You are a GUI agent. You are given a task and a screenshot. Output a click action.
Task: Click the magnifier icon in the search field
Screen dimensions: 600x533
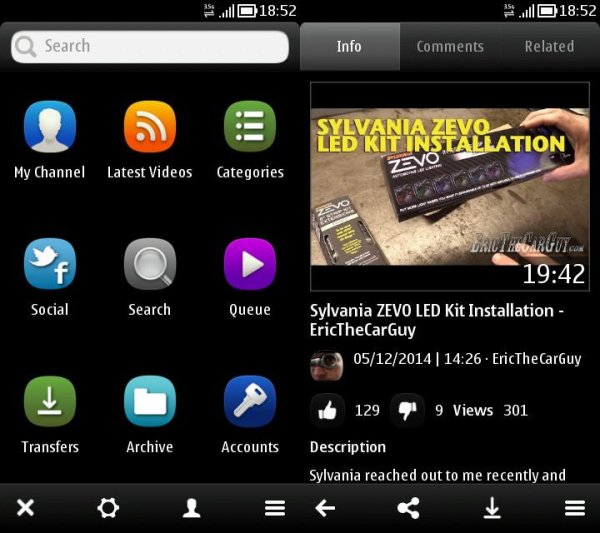pos(26,47)
